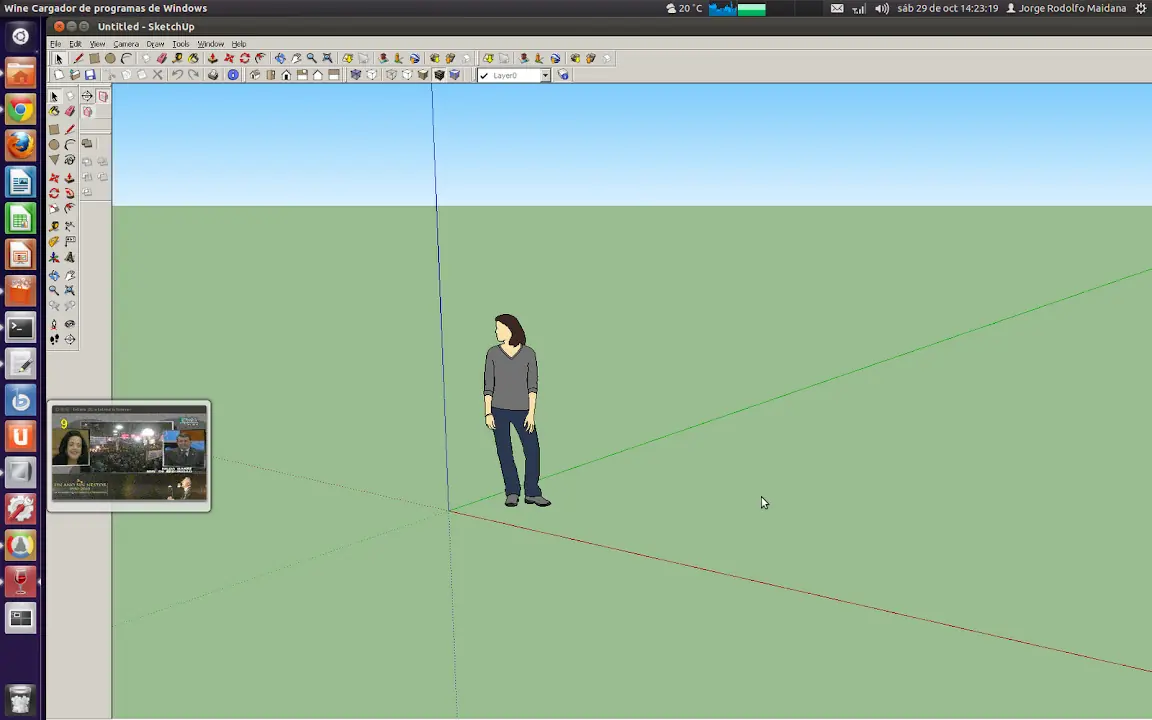Open the Camera menu
1152x720 pixels.
pos(126,44)
